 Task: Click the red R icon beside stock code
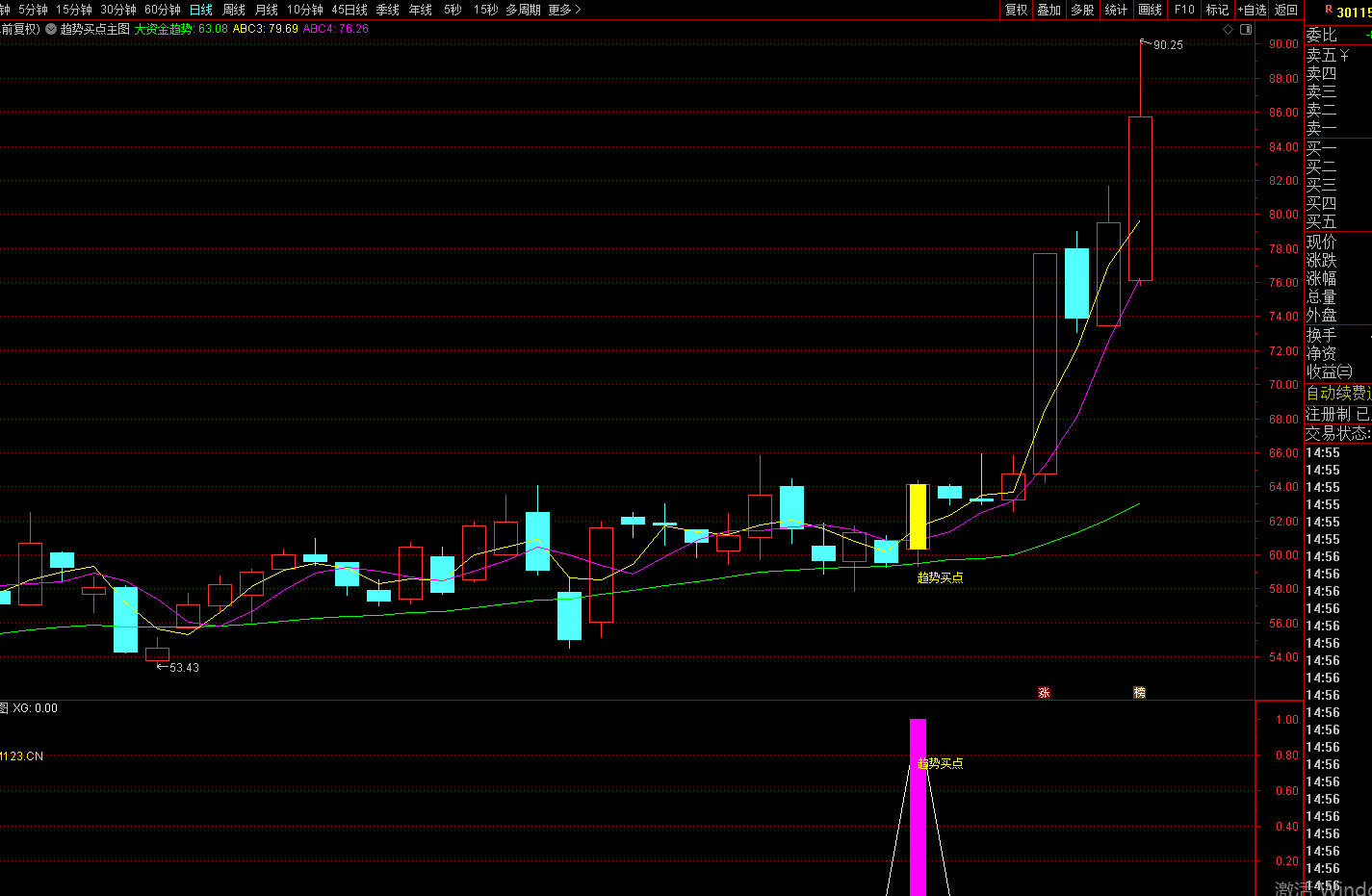(1329, 10)
